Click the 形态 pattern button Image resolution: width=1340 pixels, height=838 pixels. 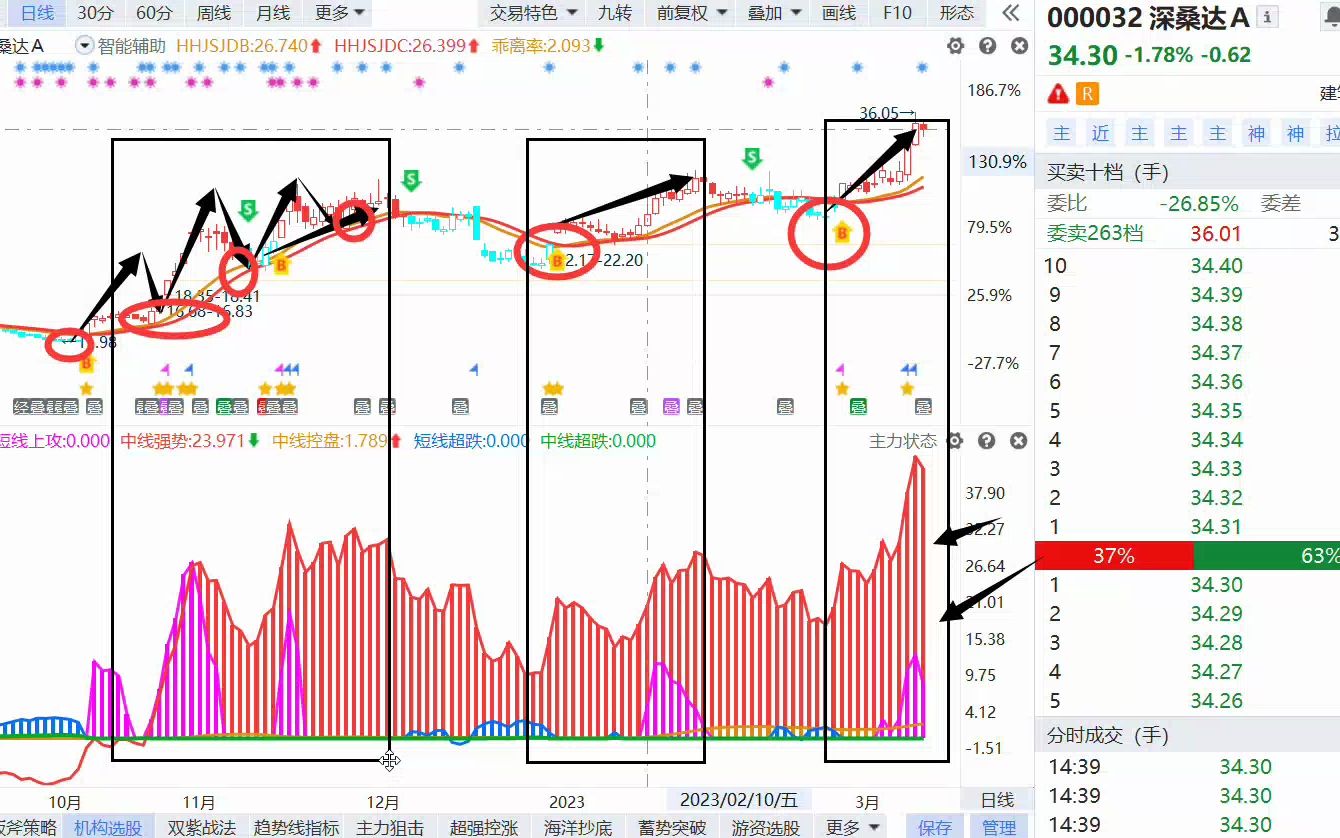coord(957,13)
